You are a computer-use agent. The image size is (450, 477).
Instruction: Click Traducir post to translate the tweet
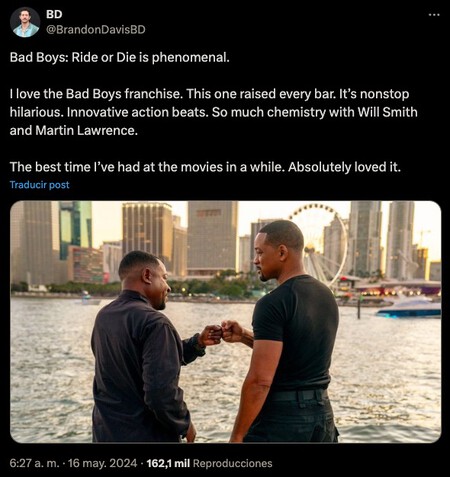click(39, 185)
